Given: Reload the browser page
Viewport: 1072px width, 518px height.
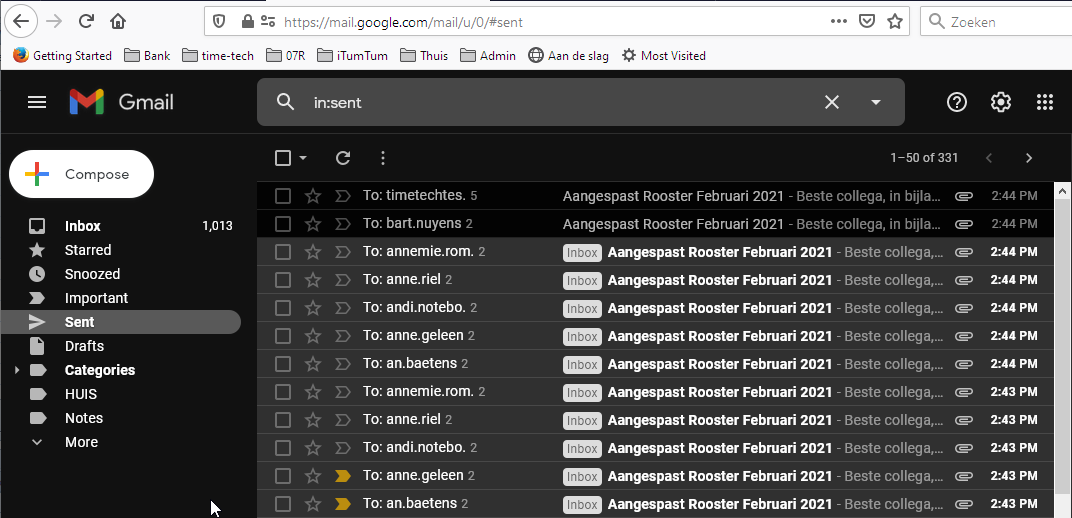Looking at the screenshot, I should 86,21.
